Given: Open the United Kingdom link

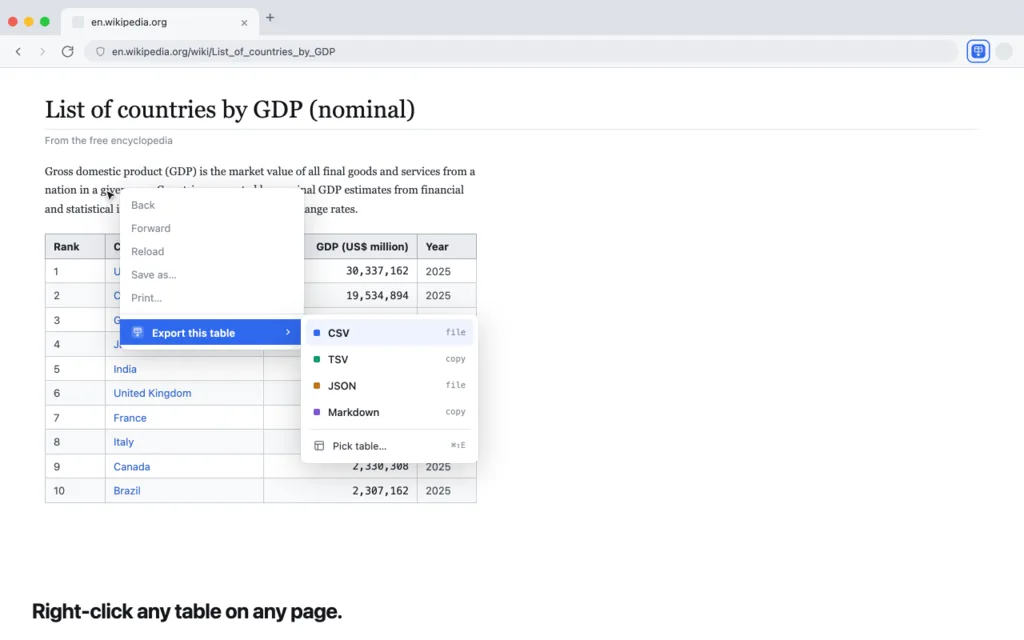Looking at the screenshot, I should point(152,393).
